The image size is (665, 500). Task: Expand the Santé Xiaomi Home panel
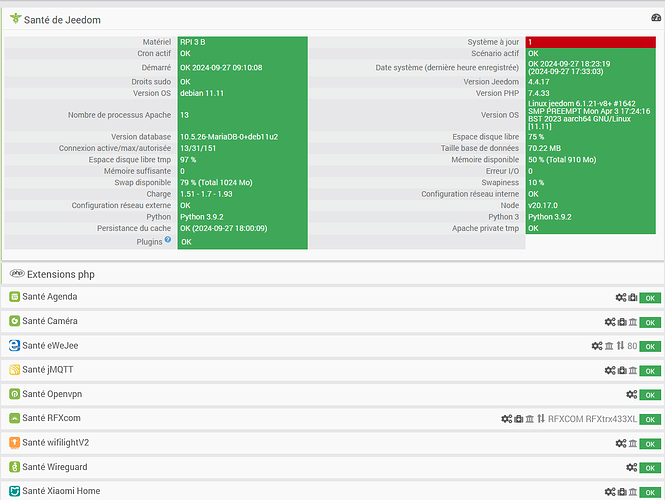61,491
